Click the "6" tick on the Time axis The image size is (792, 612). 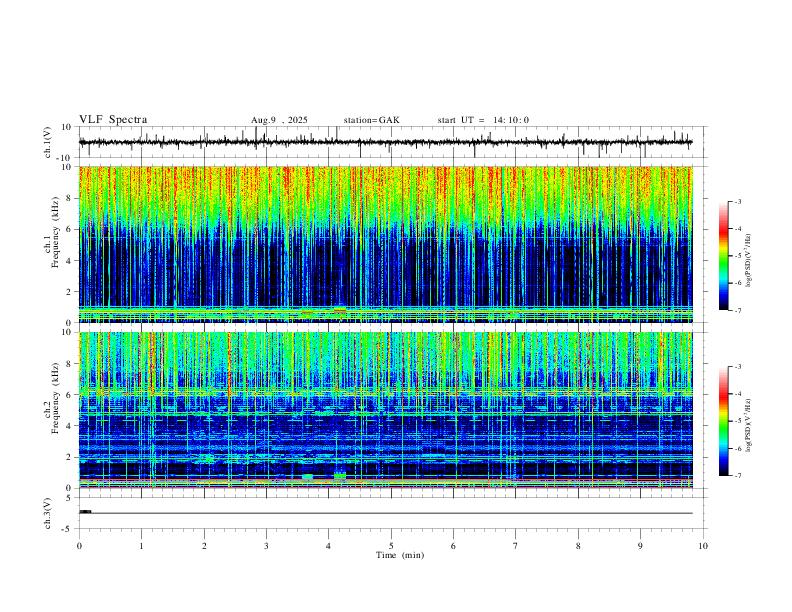click(x=454, y=546)
